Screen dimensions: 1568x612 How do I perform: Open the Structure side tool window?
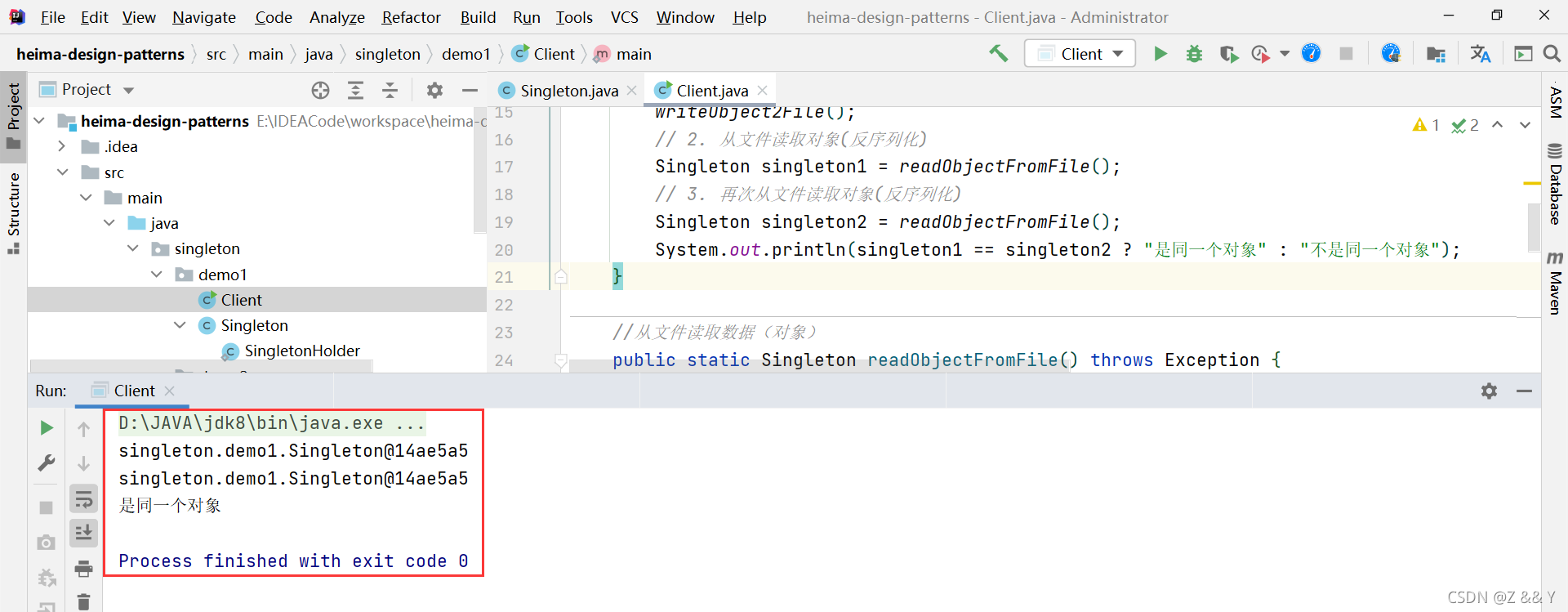[14, 212]
